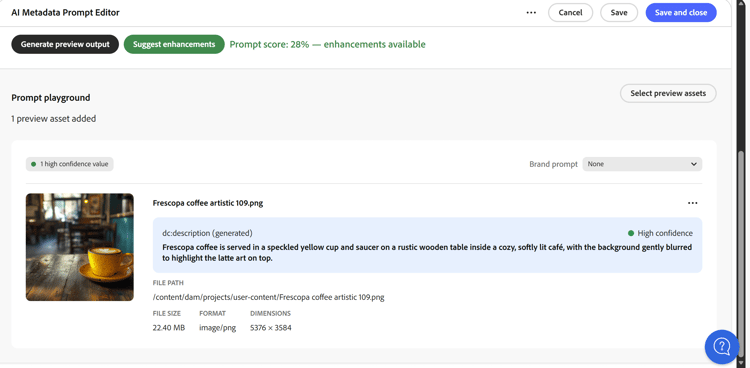Click Suggest enhancements button

[174, 44]
